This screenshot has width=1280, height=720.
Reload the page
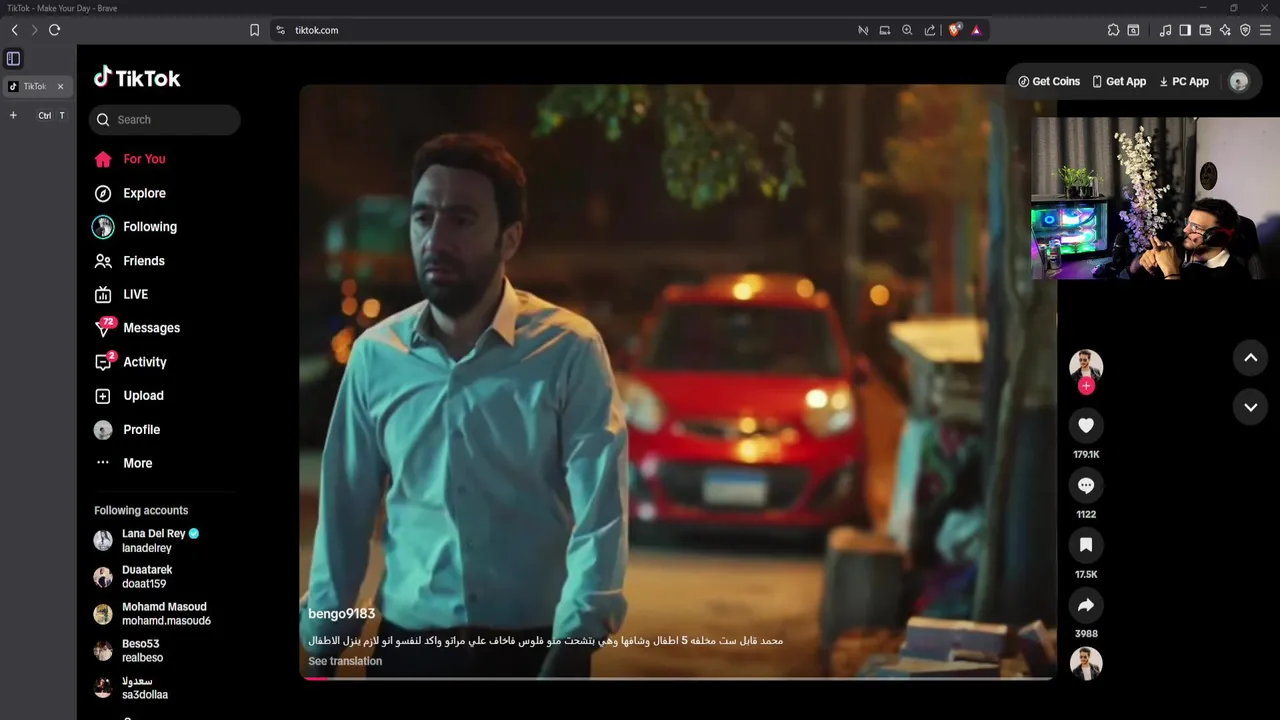[x=55, y=30]
